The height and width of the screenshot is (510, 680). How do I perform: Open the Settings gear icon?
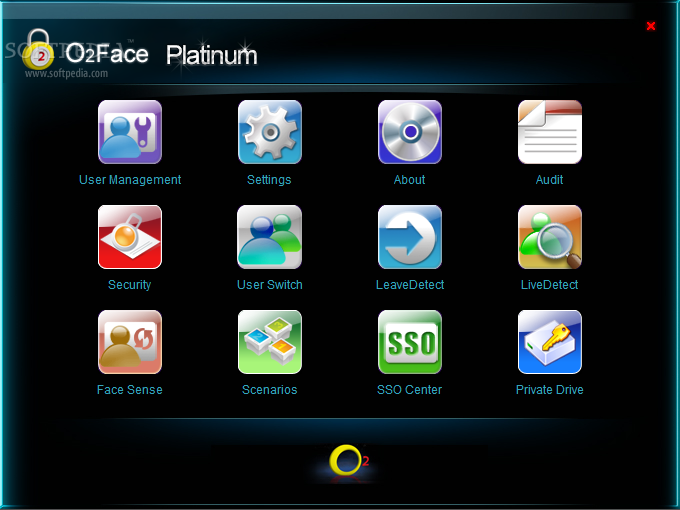coord(270,132)
